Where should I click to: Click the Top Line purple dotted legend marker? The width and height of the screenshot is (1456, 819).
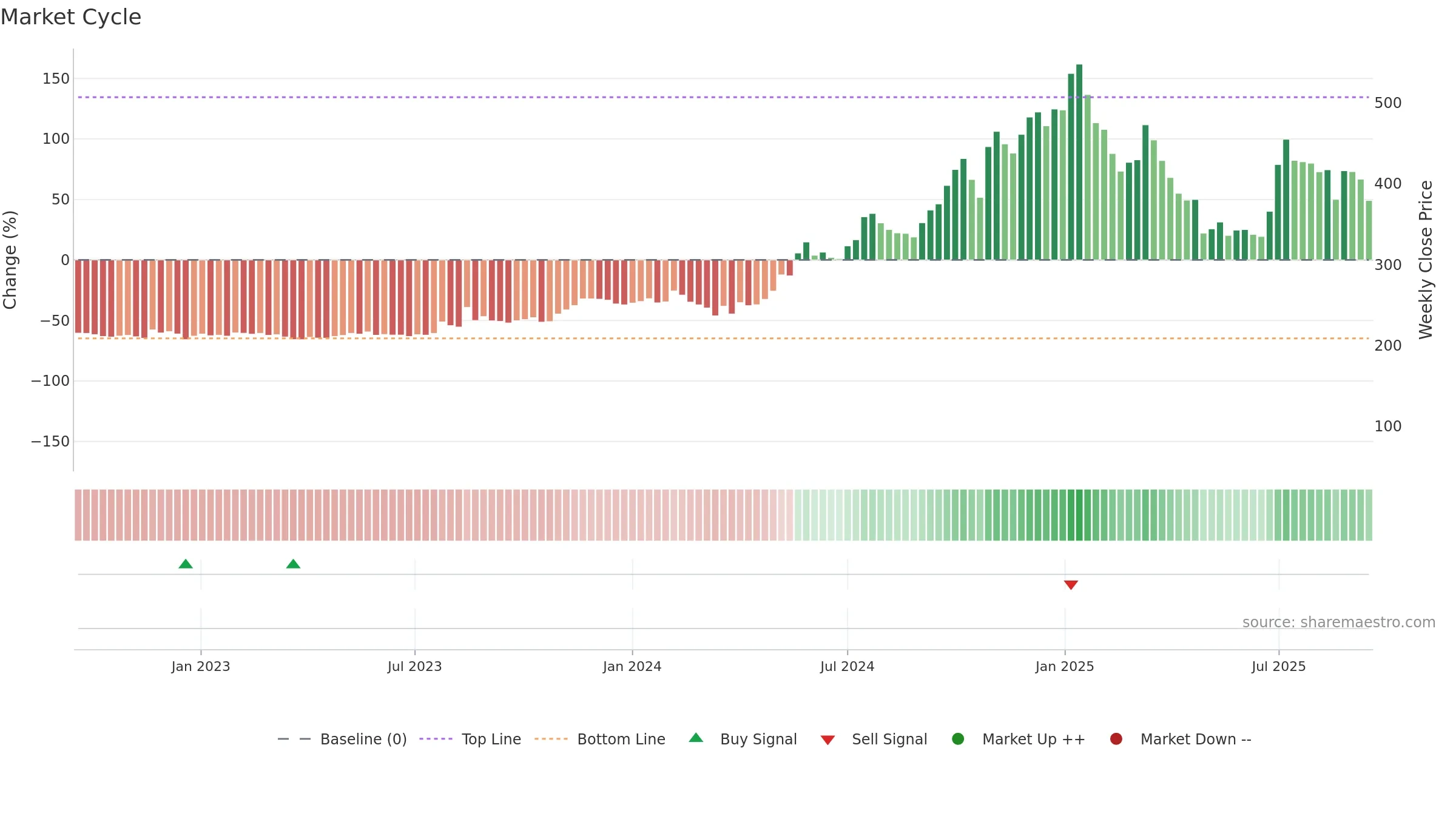[436, 740]
